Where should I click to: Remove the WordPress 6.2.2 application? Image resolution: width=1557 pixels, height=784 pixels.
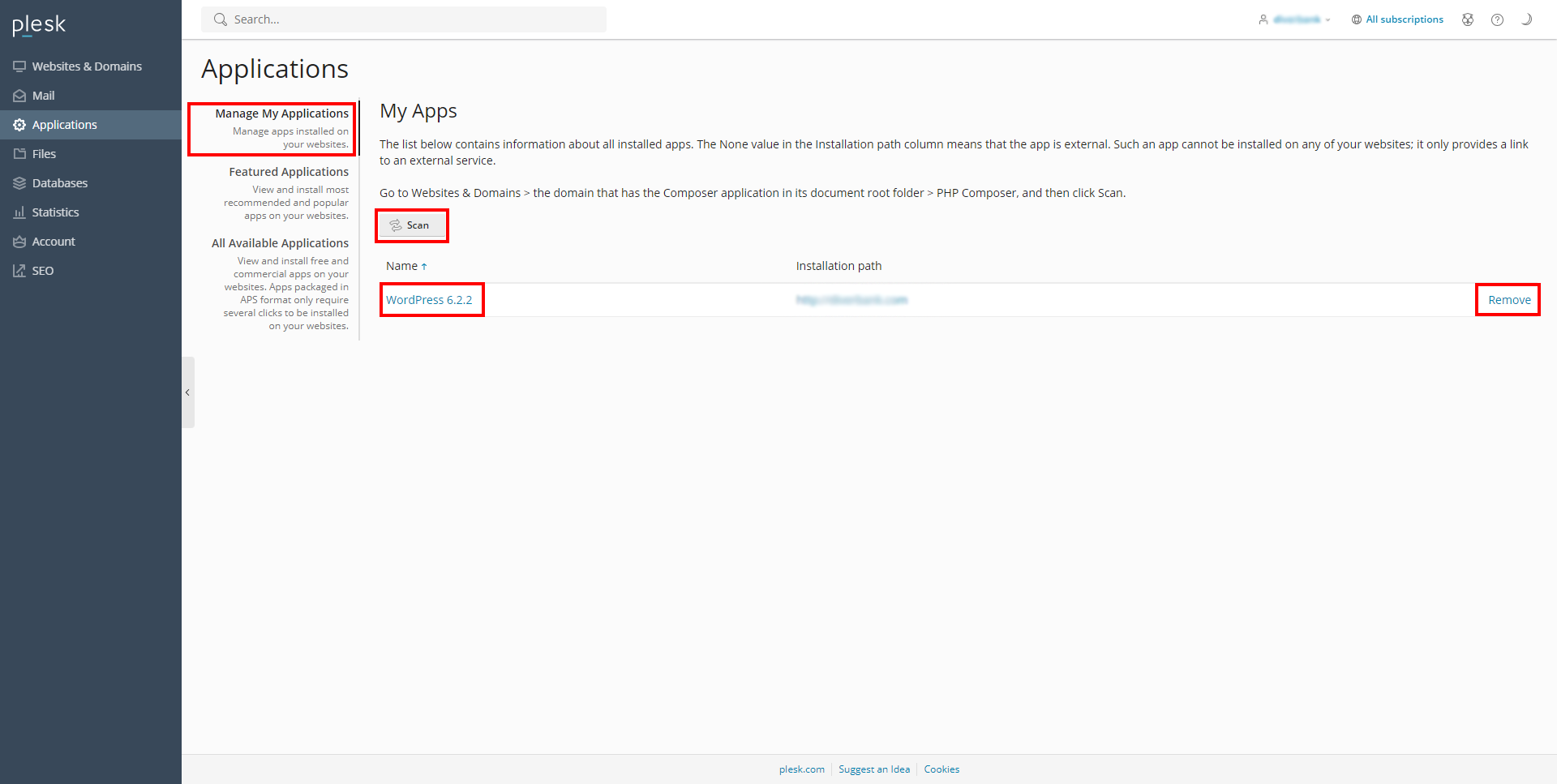tap(1508, 300)
